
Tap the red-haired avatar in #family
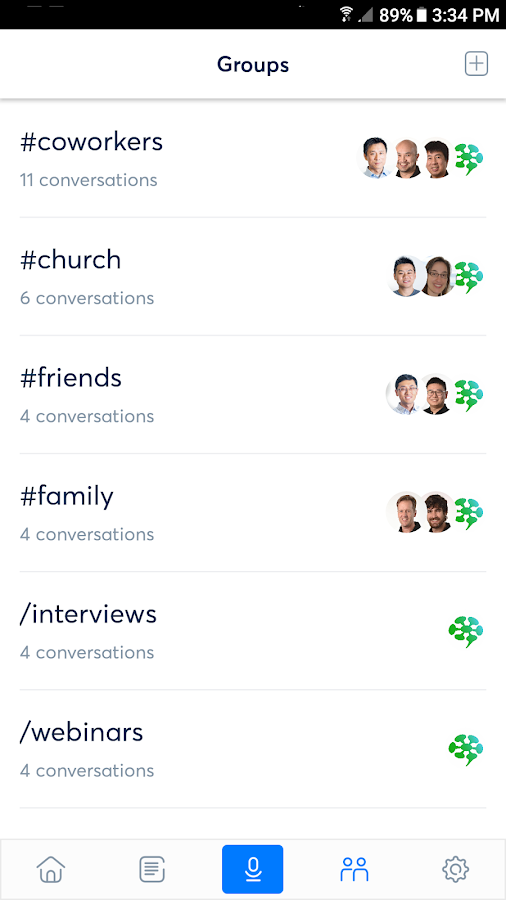click(406, 512)
